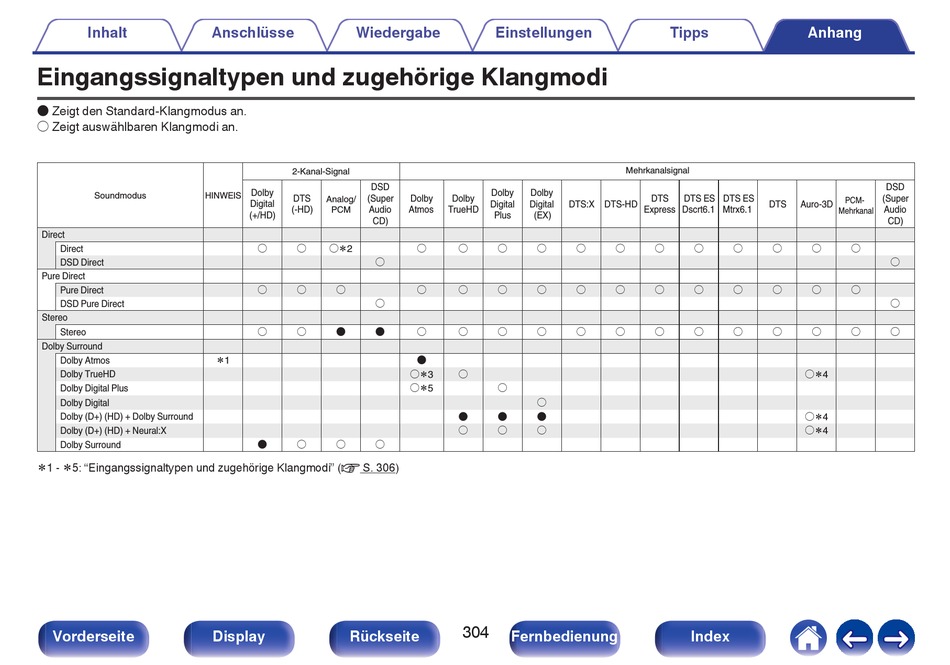Screen dimensions: 950x665
Task: Click the forward arrow navigation icon
Action: (896, 638)
